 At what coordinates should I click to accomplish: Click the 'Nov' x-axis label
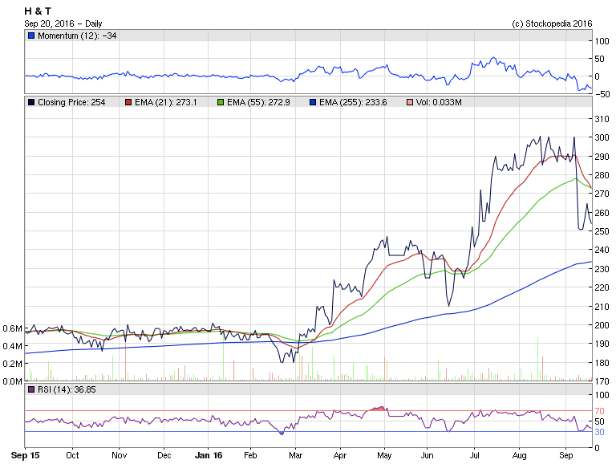point(119,455)
